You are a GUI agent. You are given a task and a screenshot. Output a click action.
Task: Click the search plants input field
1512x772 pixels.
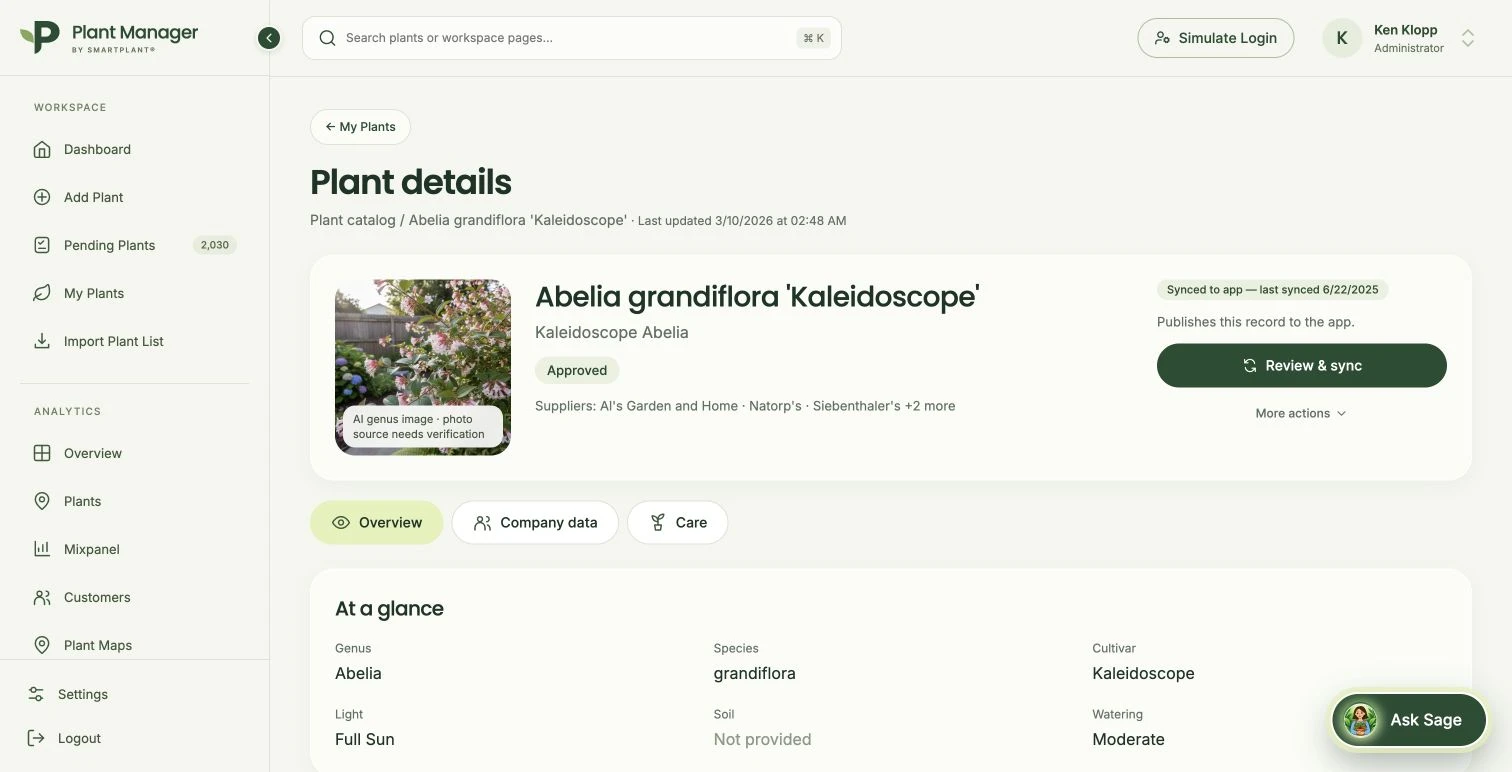pos(571,38)
